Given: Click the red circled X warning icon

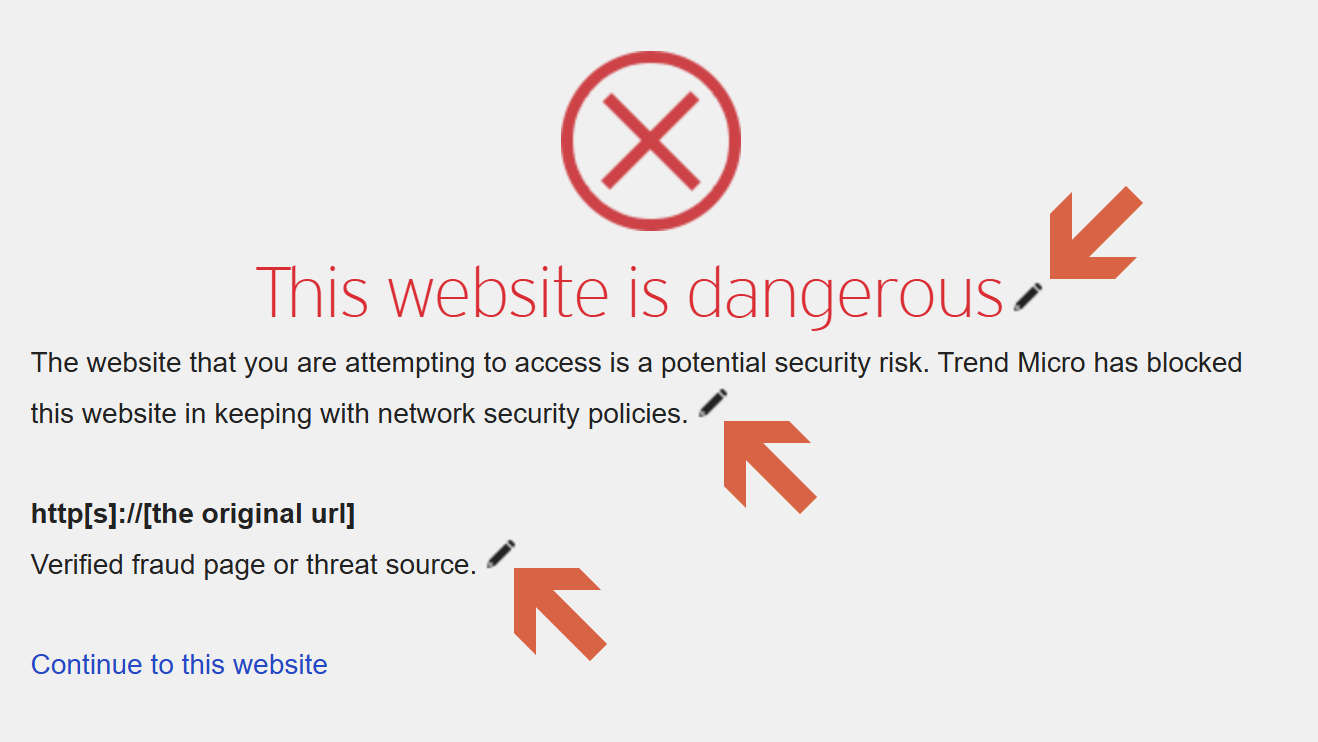Looking at the screenshot, I should 651,141.
